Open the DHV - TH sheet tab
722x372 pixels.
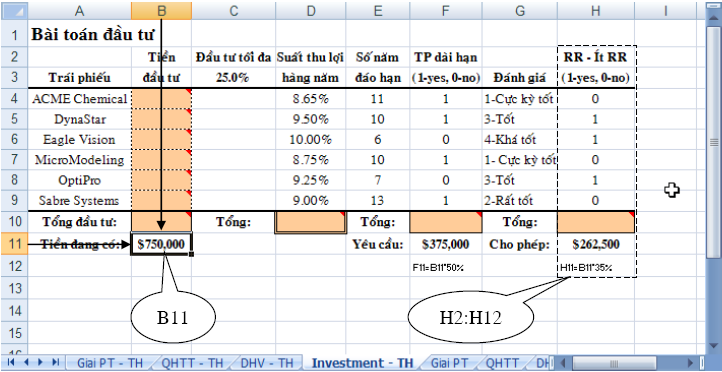coord(267,362)
